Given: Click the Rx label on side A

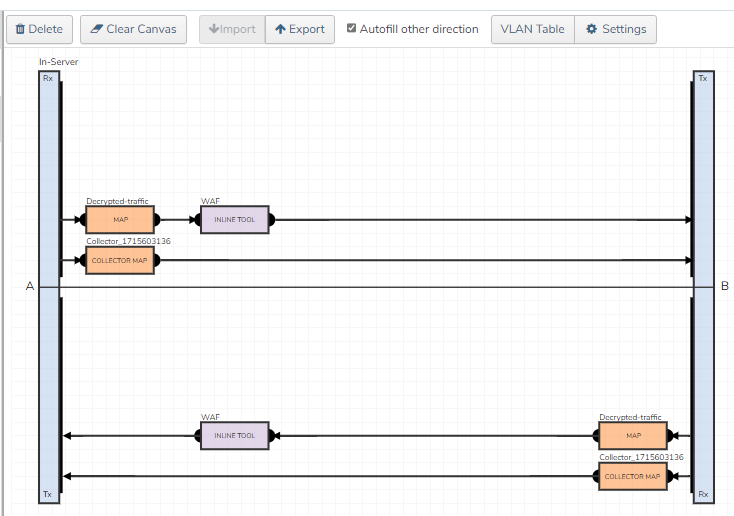Looking at the screenshot, I should [x=48, y=78].
